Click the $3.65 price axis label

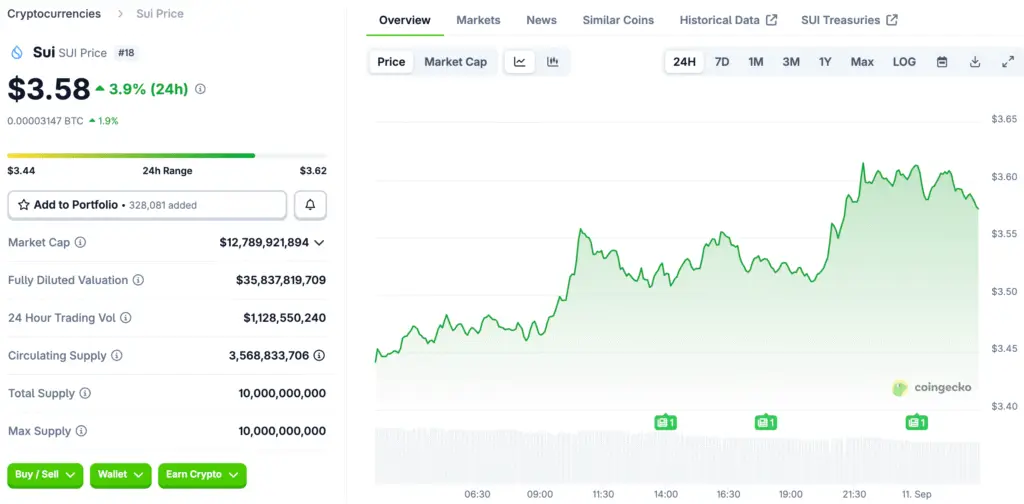(1004, 119)
